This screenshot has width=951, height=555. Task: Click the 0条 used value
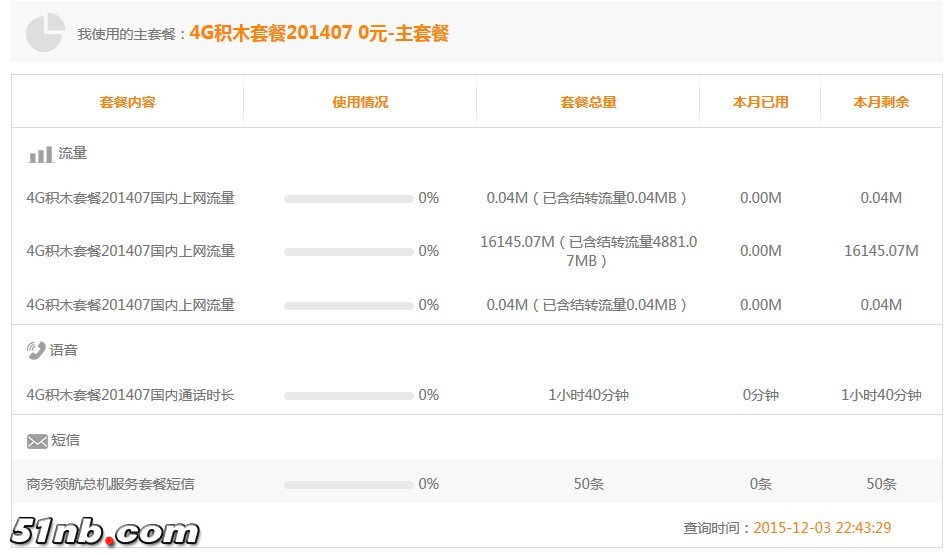coord(761,484)
